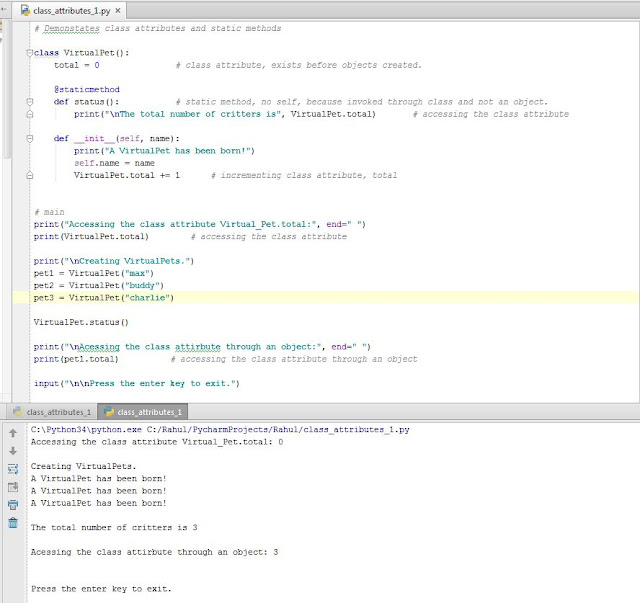640x603 pixels.
Task: Collapse the VirtualPet class fold marker
Action: tap(29, 53)
